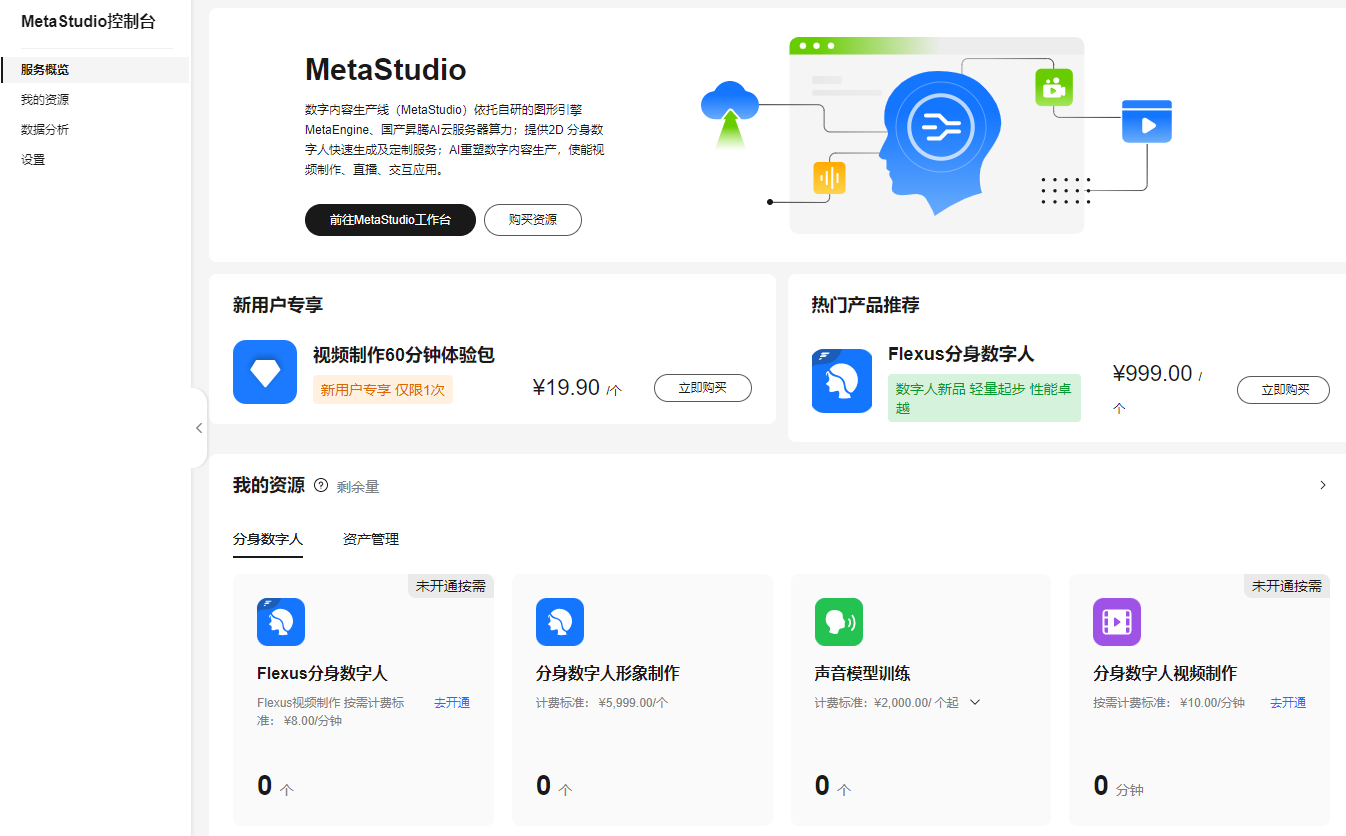Click the 声音模型训练 card title
The image size is (1346, 836).
click(863, 674)
